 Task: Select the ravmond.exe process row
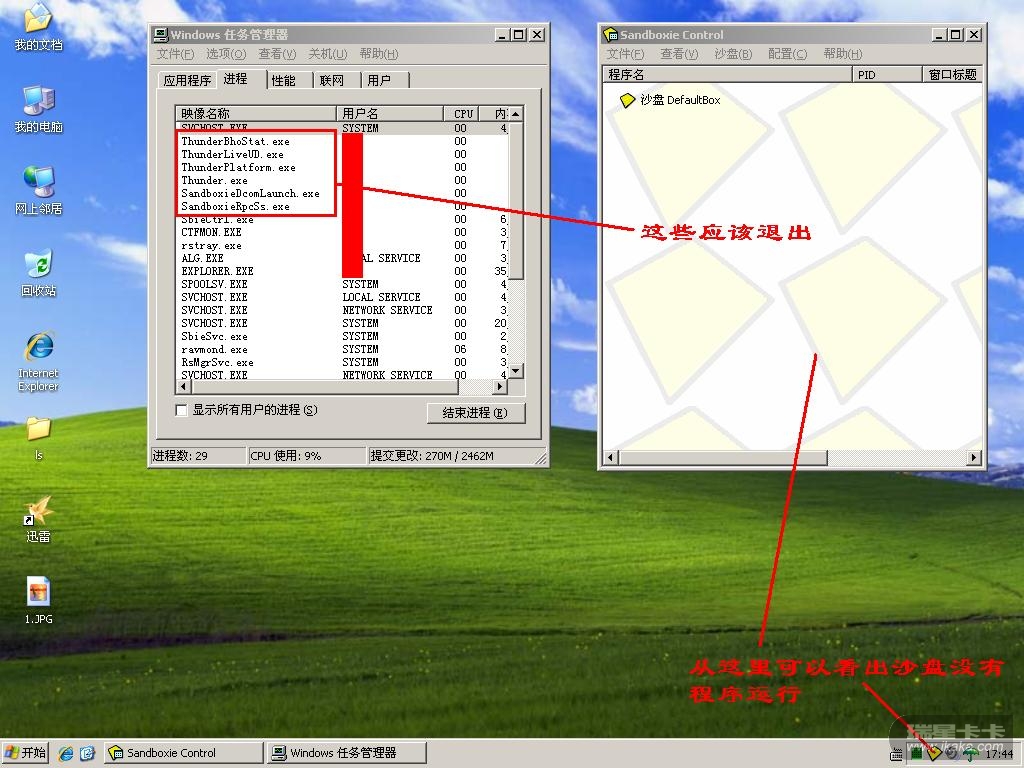click(341, 349)
